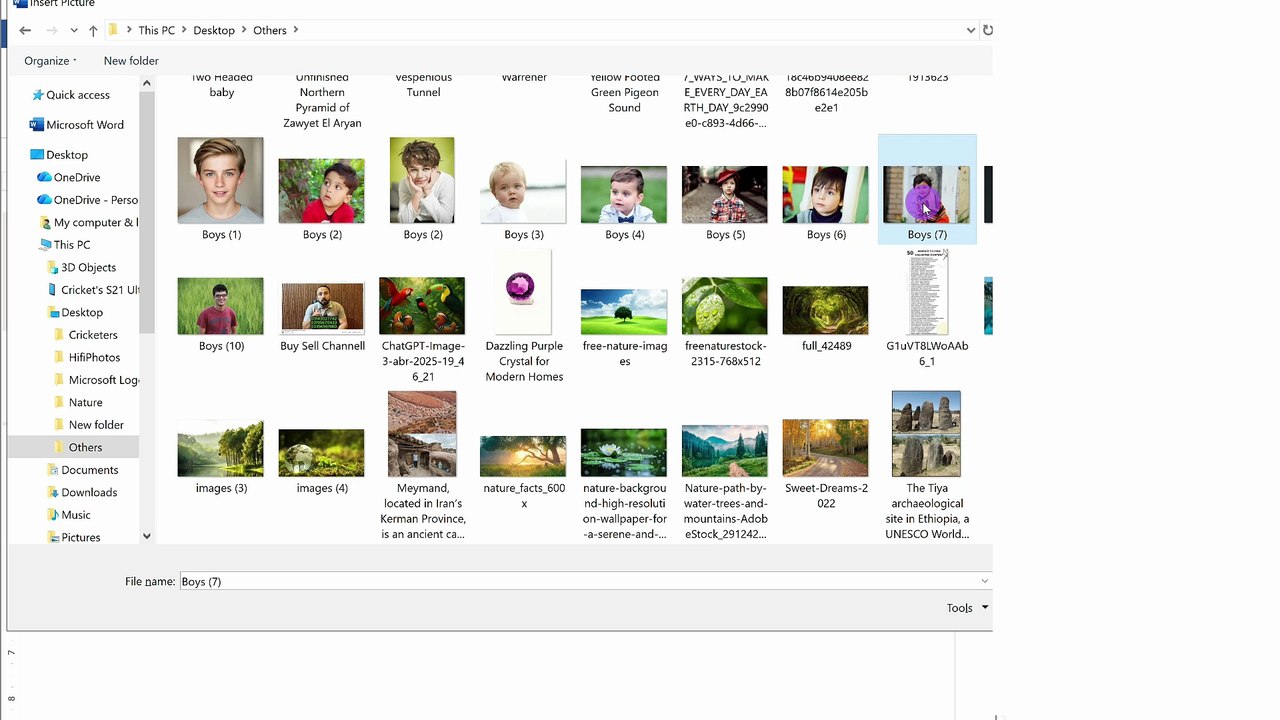Open the Tools dropdown menu
The height and width of the screenshot is (720, 1280).
click(967, 607)
